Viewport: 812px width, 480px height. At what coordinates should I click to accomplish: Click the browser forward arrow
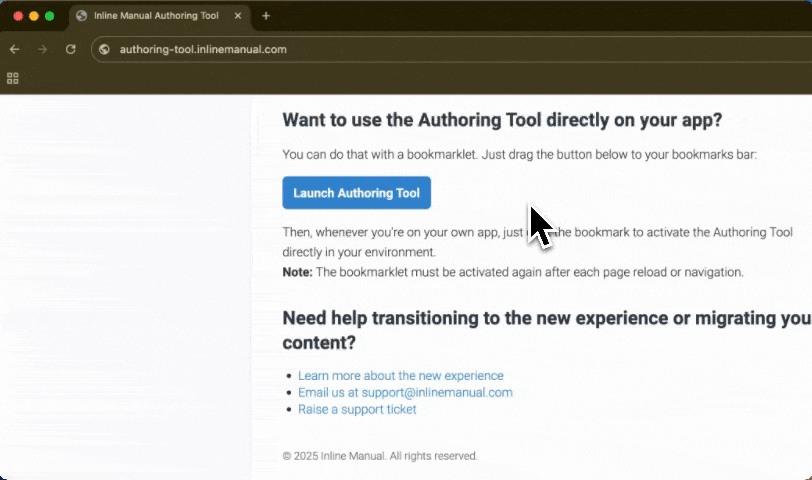point(42,49)
